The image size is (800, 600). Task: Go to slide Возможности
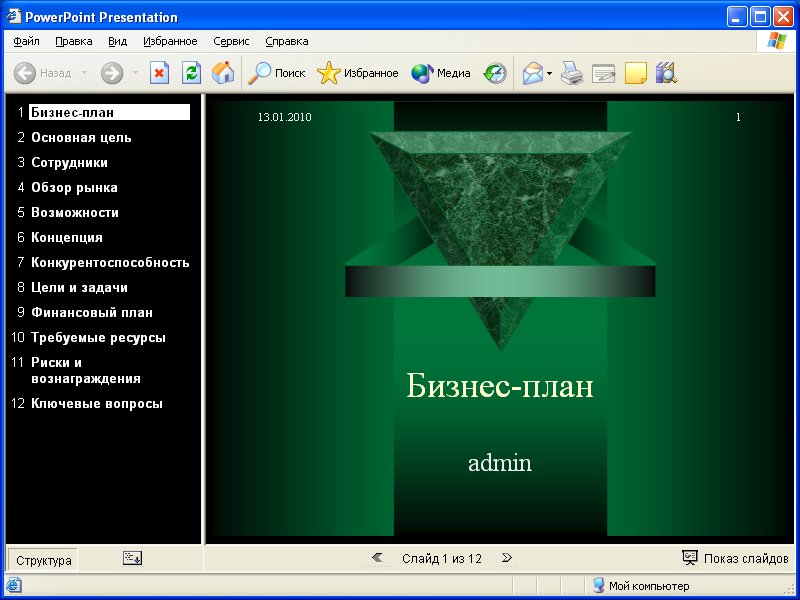click(75, 212)
